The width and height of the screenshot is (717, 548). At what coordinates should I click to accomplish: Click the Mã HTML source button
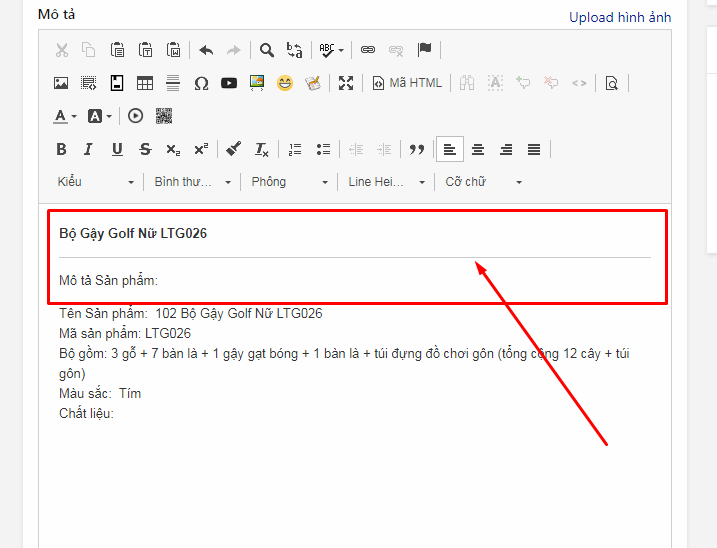pyautogui.click(x=407, y=83)
